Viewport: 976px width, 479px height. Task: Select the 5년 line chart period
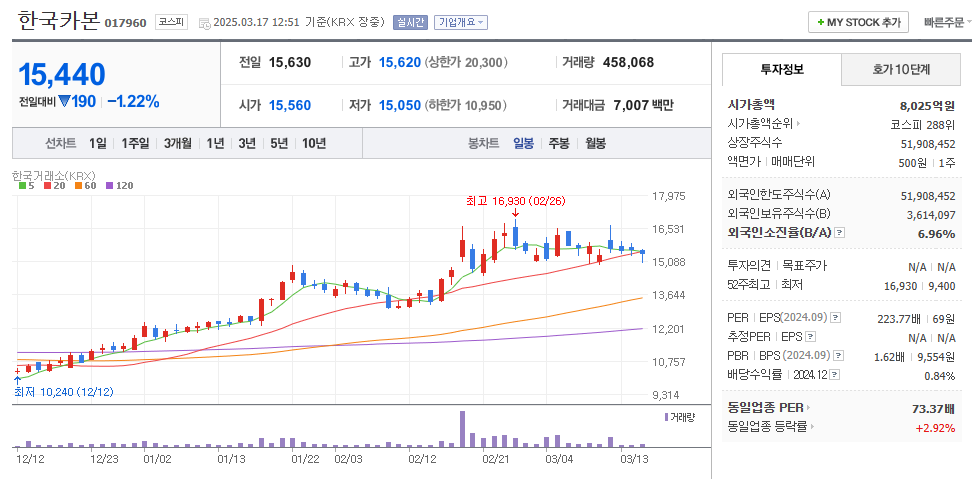click(x=279, y=144)
